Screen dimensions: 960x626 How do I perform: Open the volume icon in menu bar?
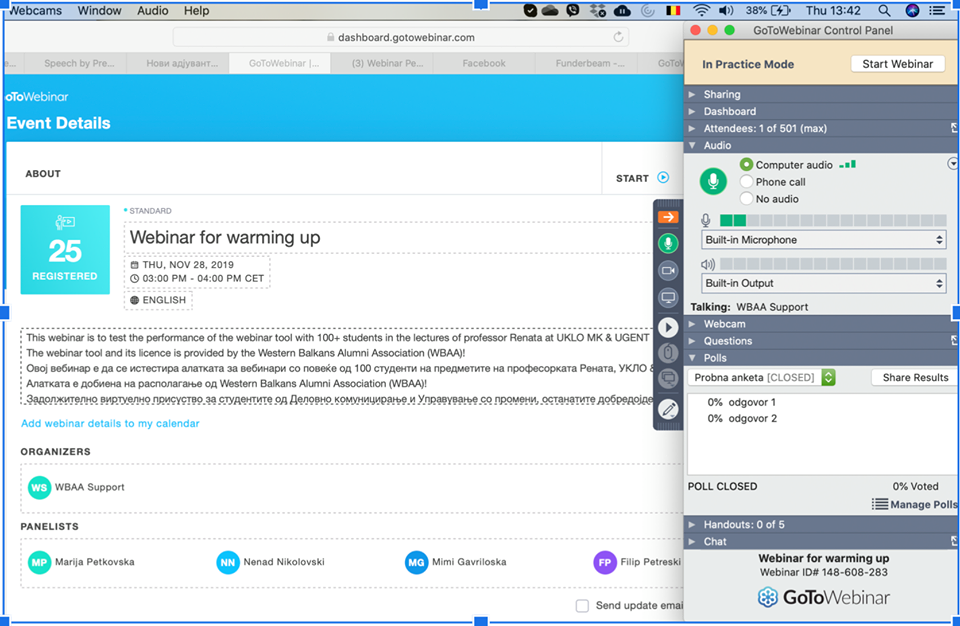(x=726, y=10)
